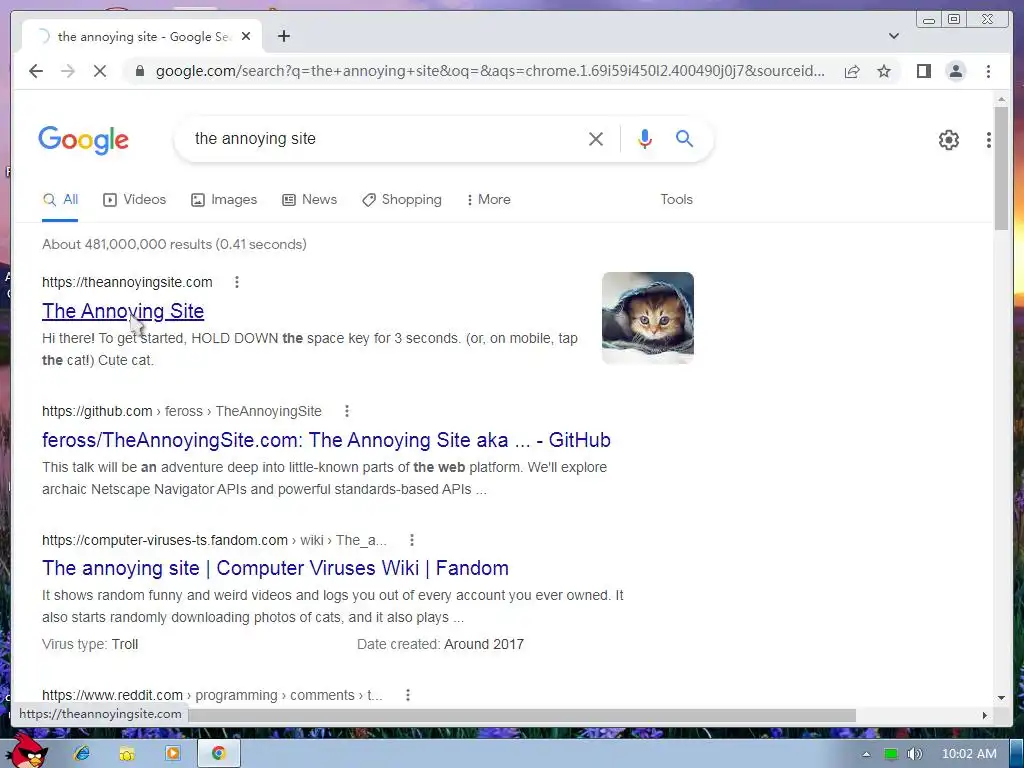Image resolution: width=1024 pixels, height=768 pixels.
Task: Open search Tools options
Action: point(676,200)
